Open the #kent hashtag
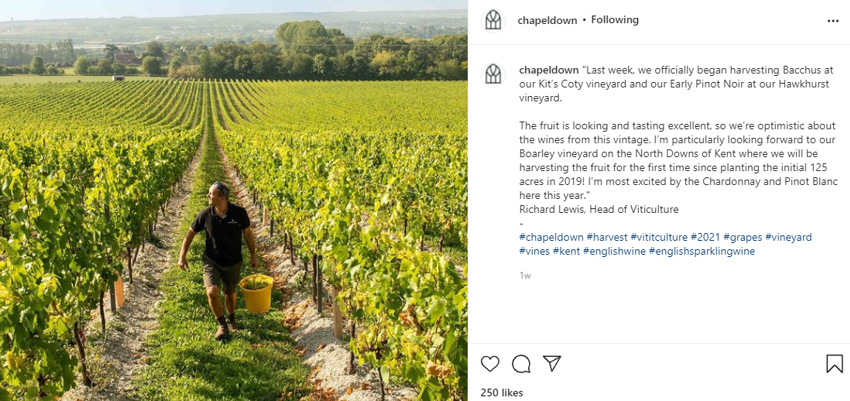 (x=566, y=251)
